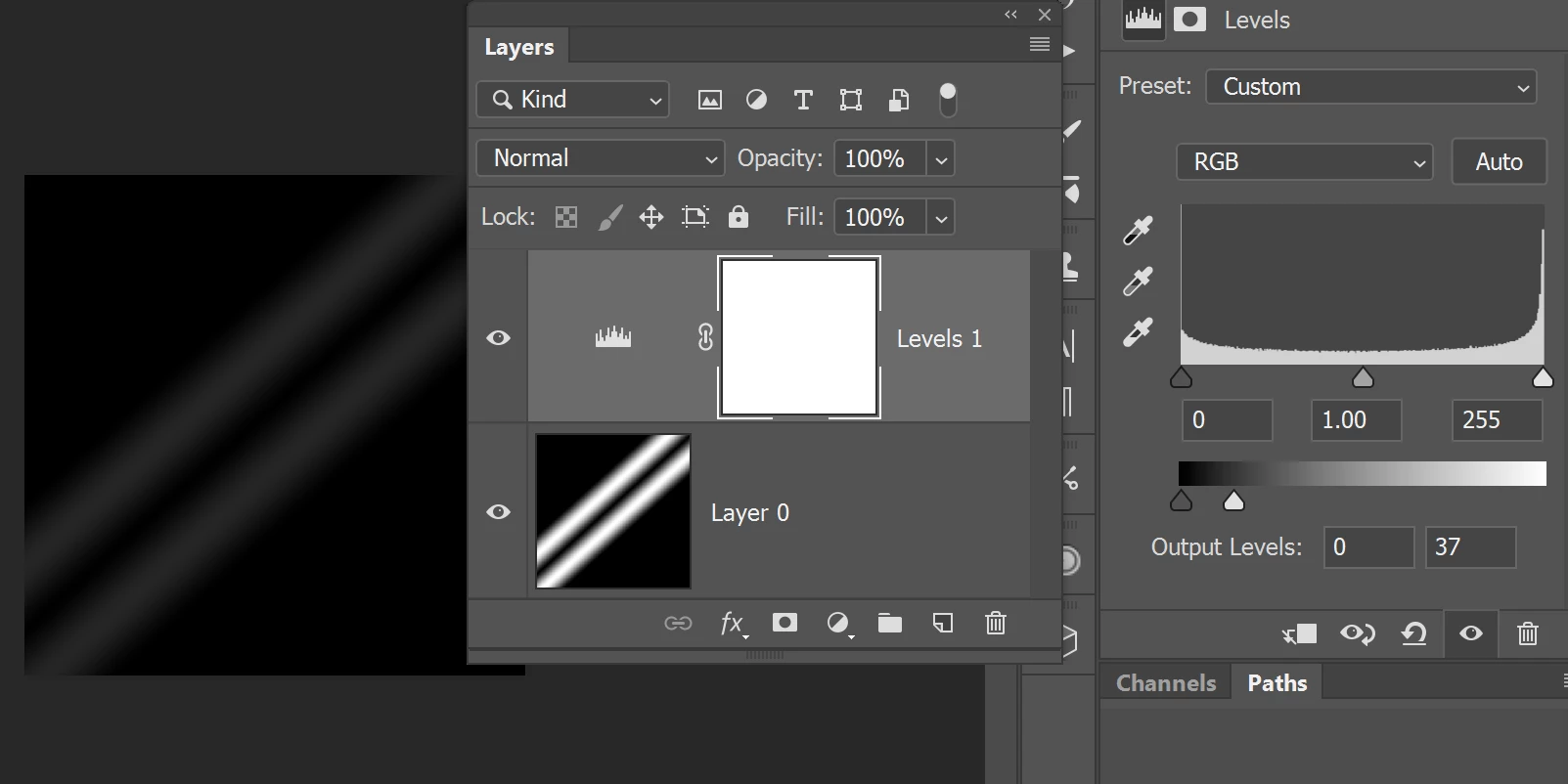Viewport: 1568px width, 784px height.
Task: Hide the Levels 1 layer
Action: 498,337
